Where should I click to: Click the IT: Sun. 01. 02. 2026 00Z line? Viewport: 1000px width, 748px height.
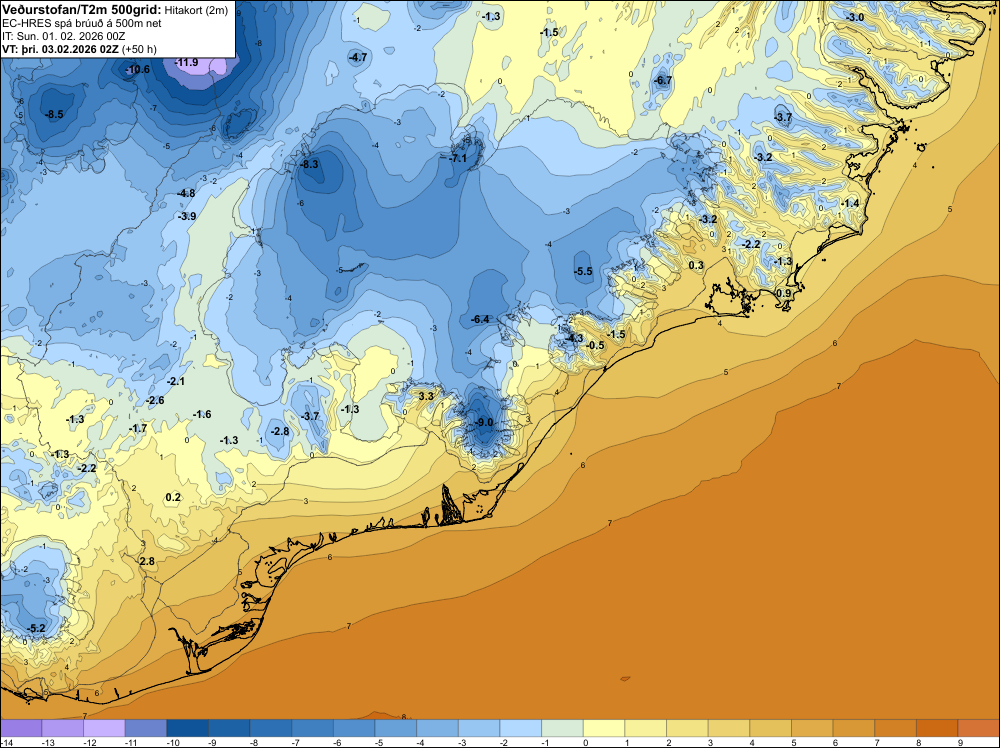64,36
